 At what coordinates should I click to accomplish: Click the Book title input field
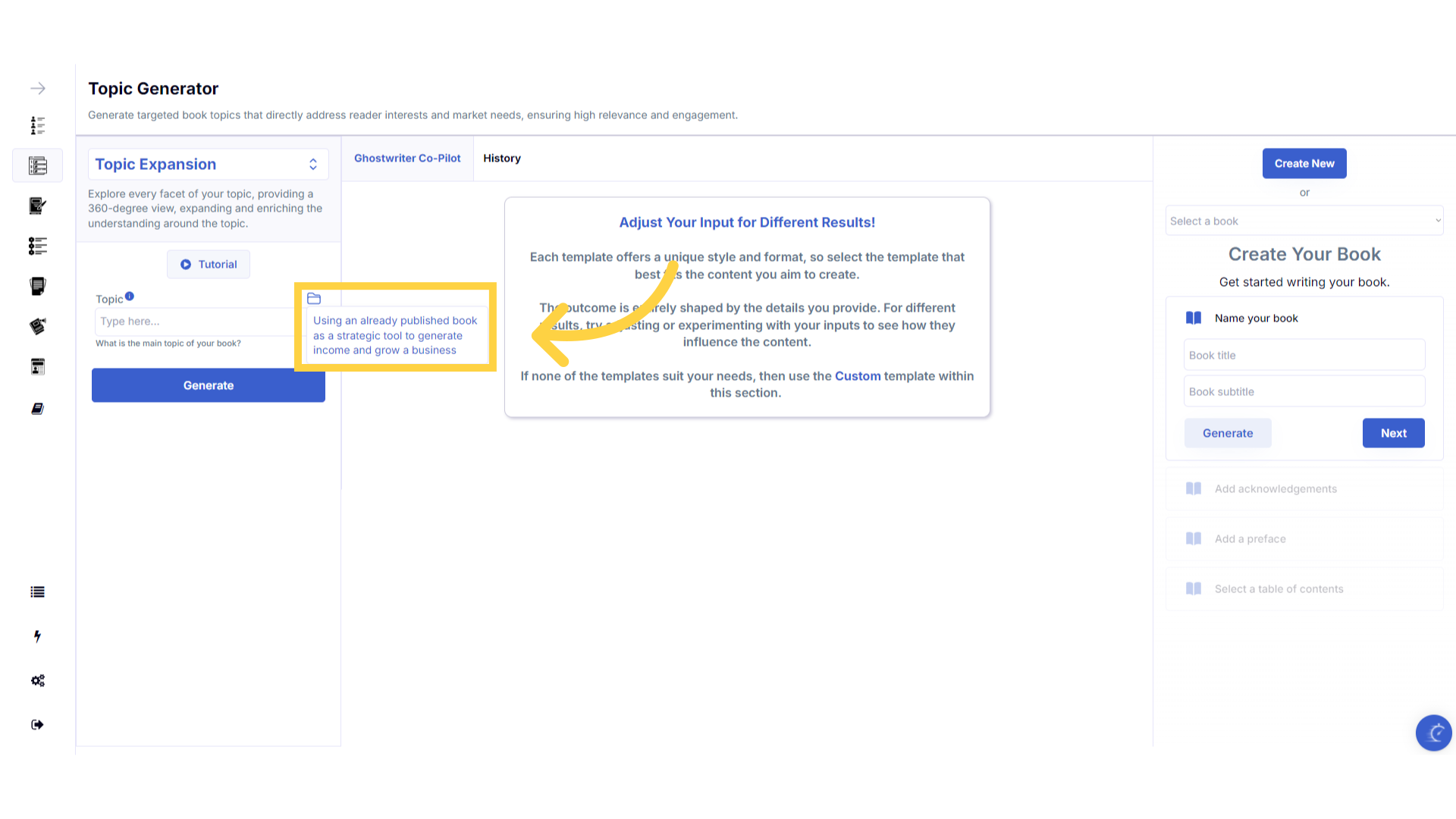[x=1304, y=355]
